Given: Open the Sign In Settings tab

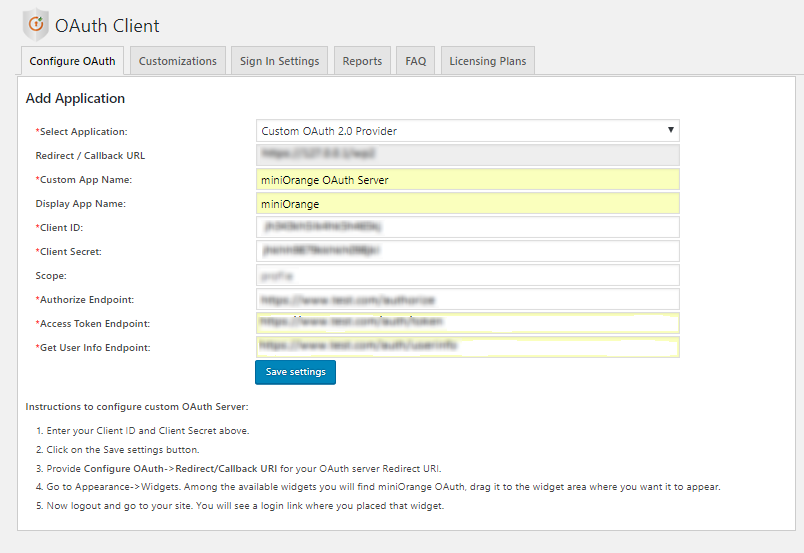Looking at the screenshot, I should point(279,61).
